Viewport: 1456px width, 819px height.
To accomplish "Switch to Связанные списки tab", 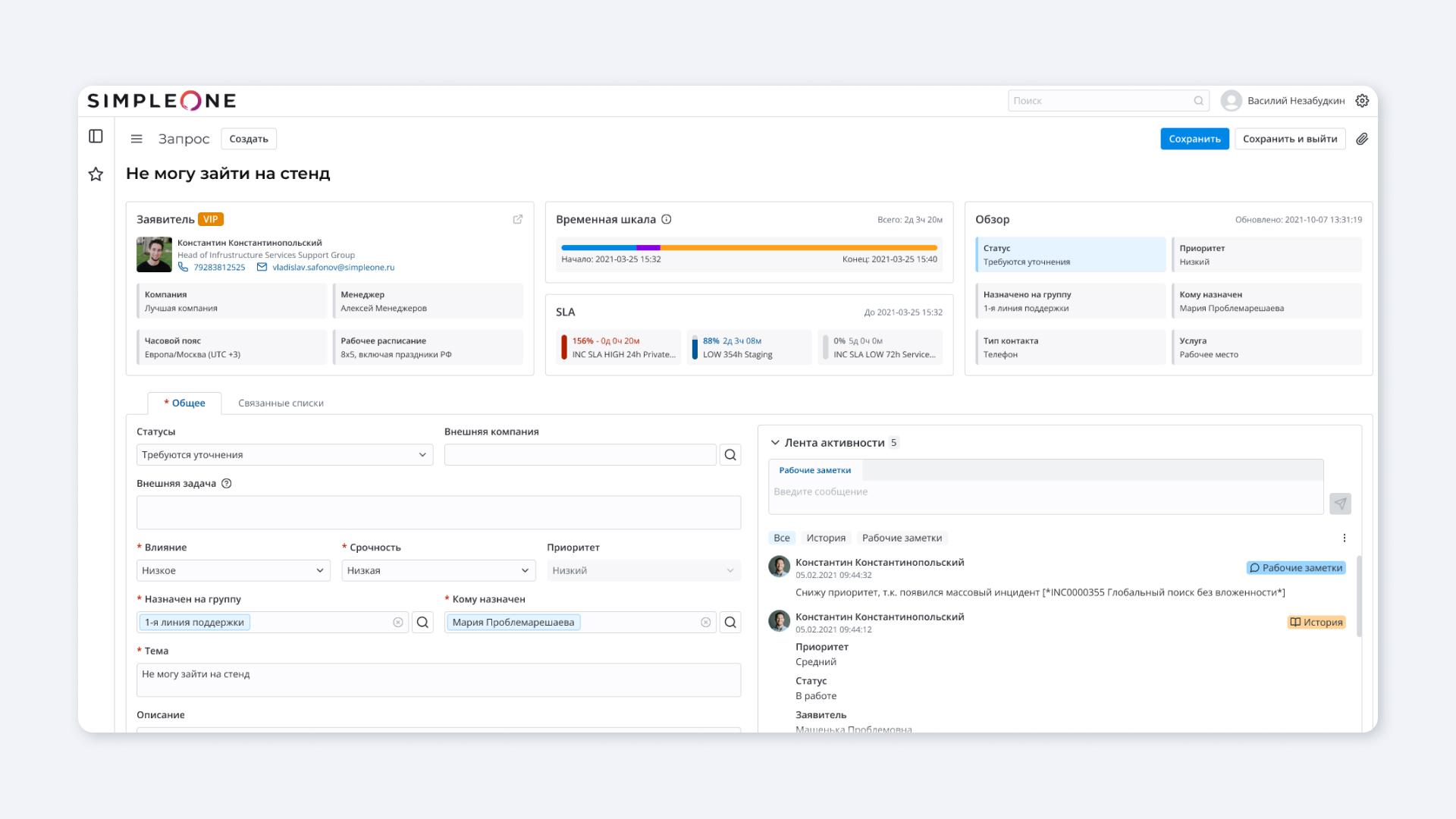I will point(281,403).
